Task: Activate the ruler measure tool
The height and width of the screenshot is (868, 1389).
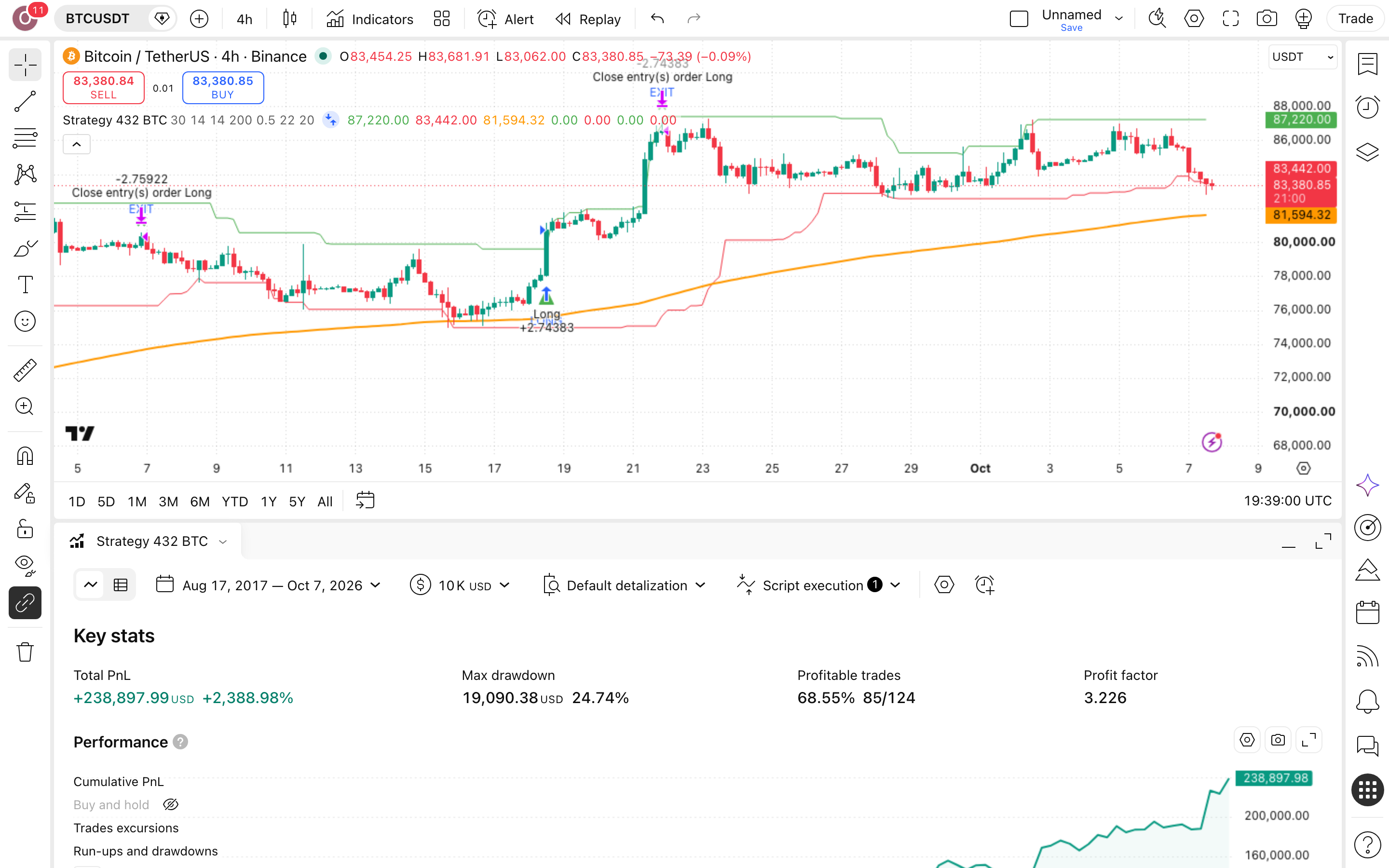Action: 25,370
